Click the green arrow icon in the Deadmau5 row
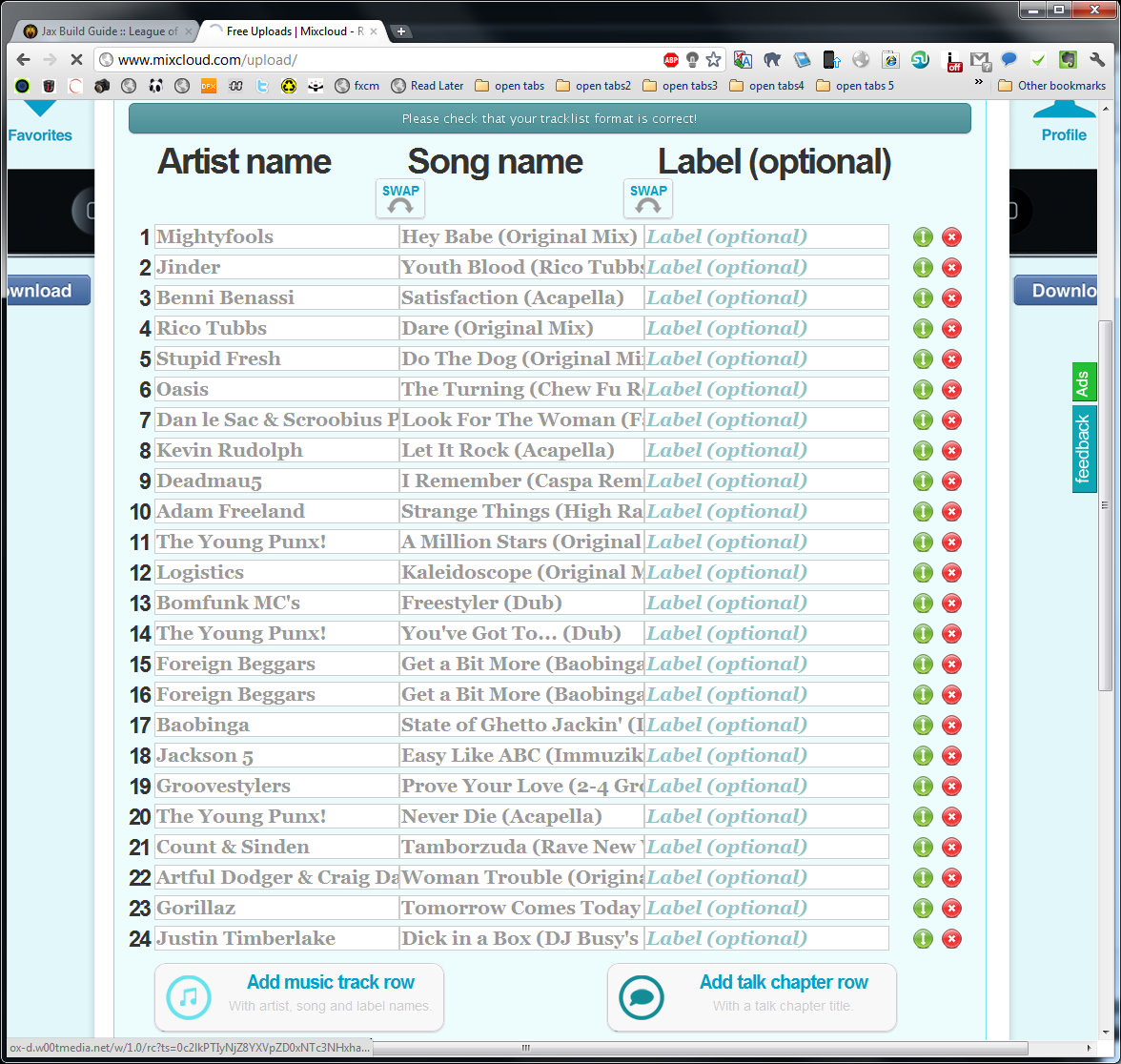 click(x=923, y=481)
